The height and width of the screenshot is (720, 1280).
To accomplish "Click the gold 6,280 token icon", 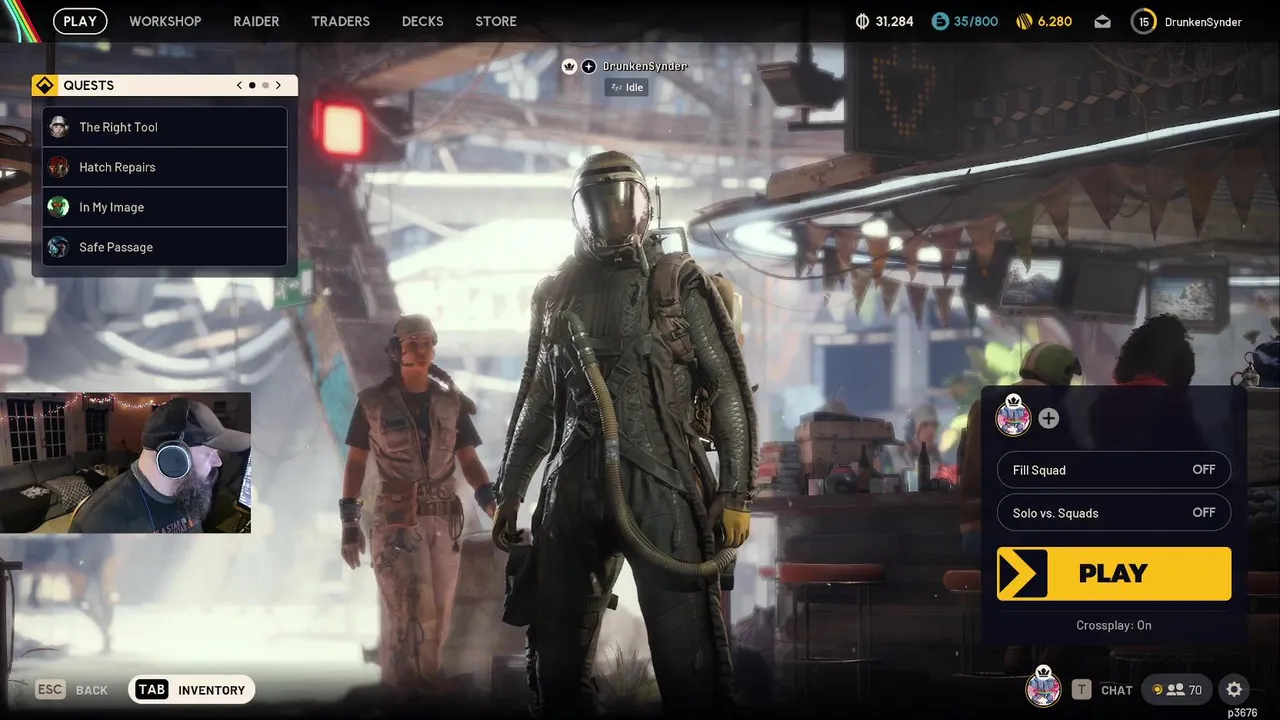I will click(x=1023, y=21).
